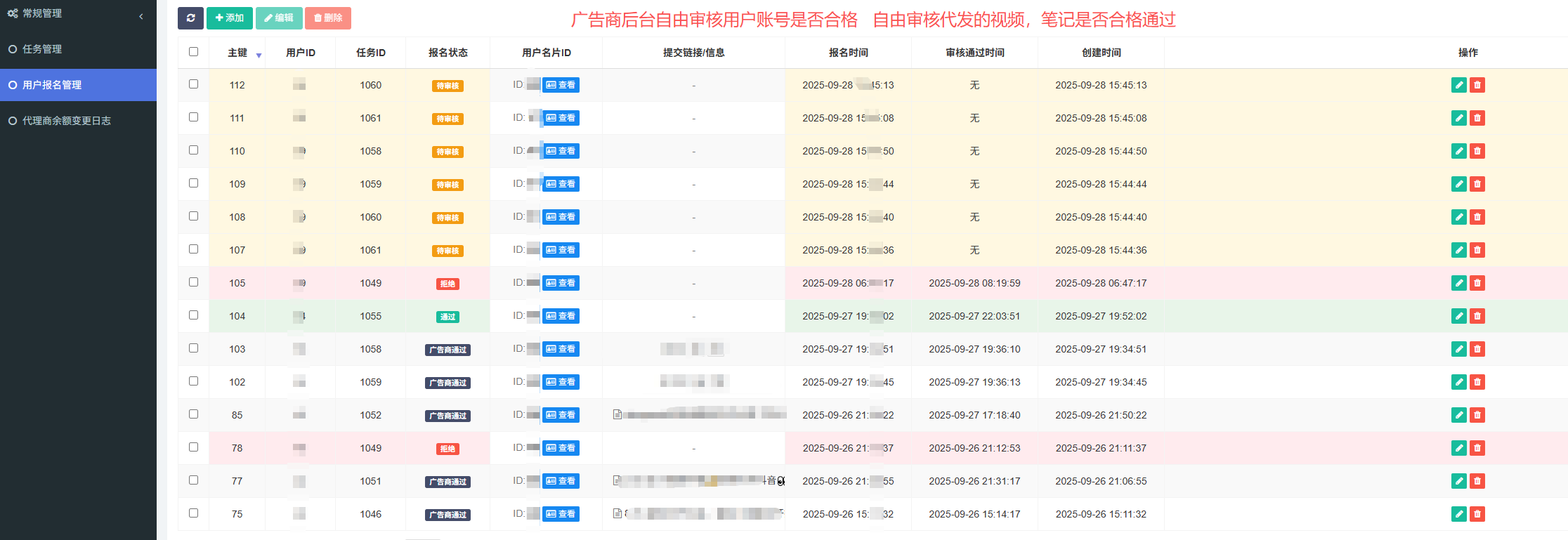Select the checkbox for row 103

click(193, 348)
